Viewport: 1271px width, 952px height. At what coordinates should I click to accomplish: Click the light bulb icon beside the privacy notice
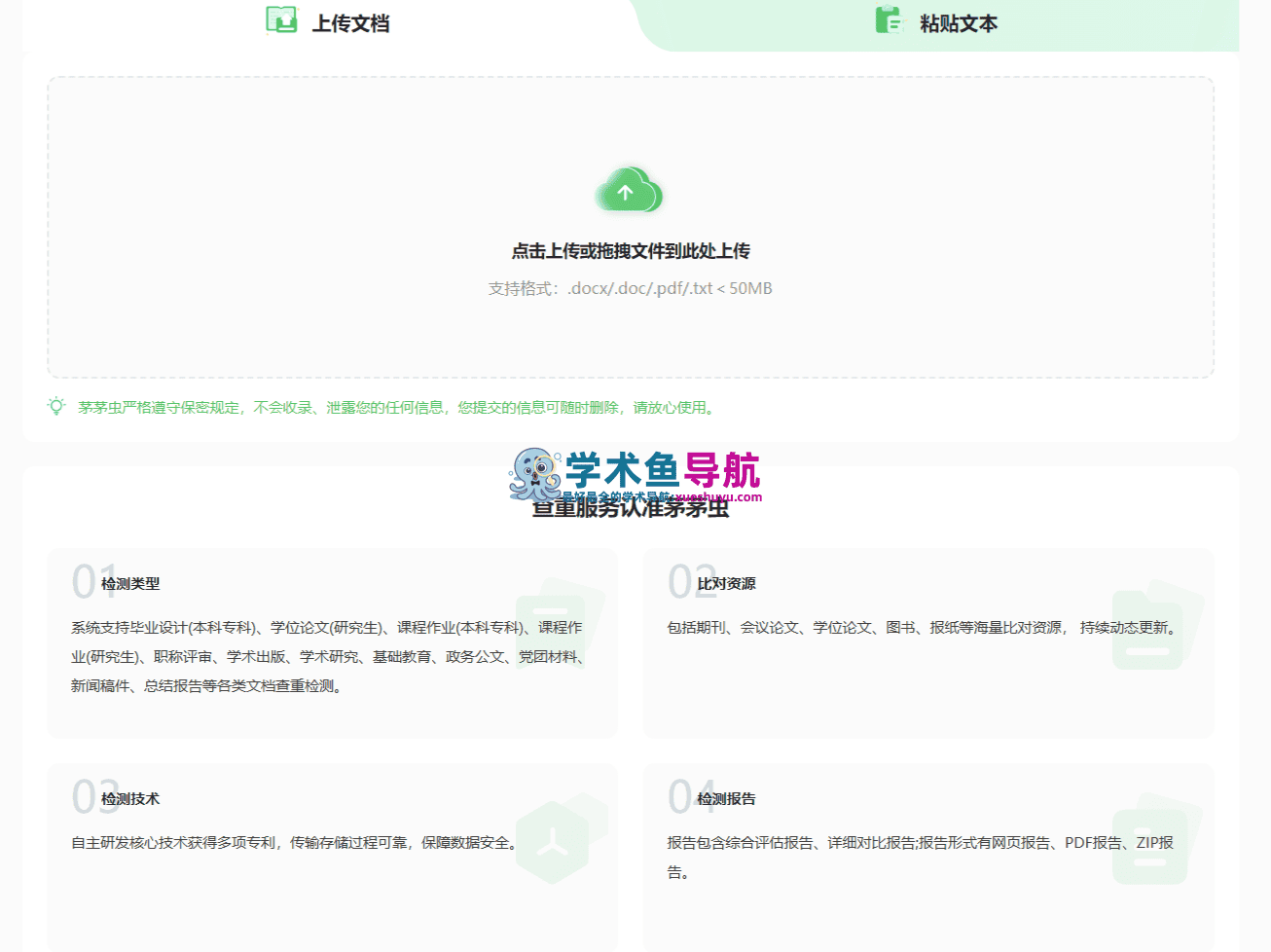pyautogui.click(x=56, y=407)
